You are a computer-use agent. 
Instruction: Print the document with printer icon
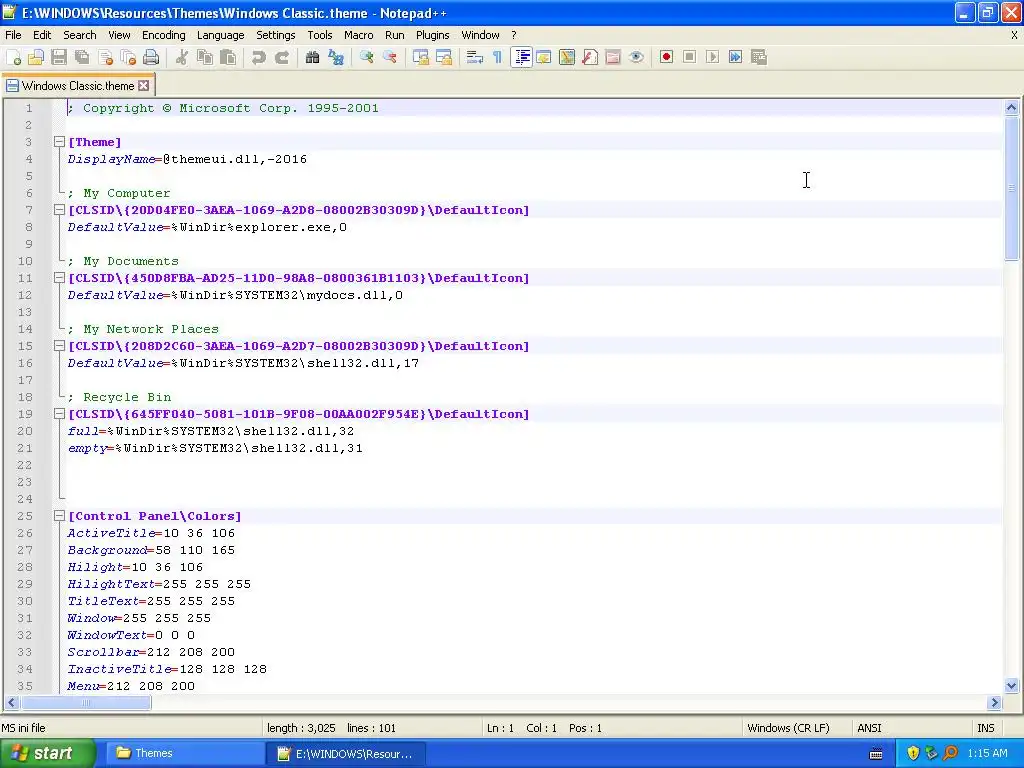click(x=151, y=57)
